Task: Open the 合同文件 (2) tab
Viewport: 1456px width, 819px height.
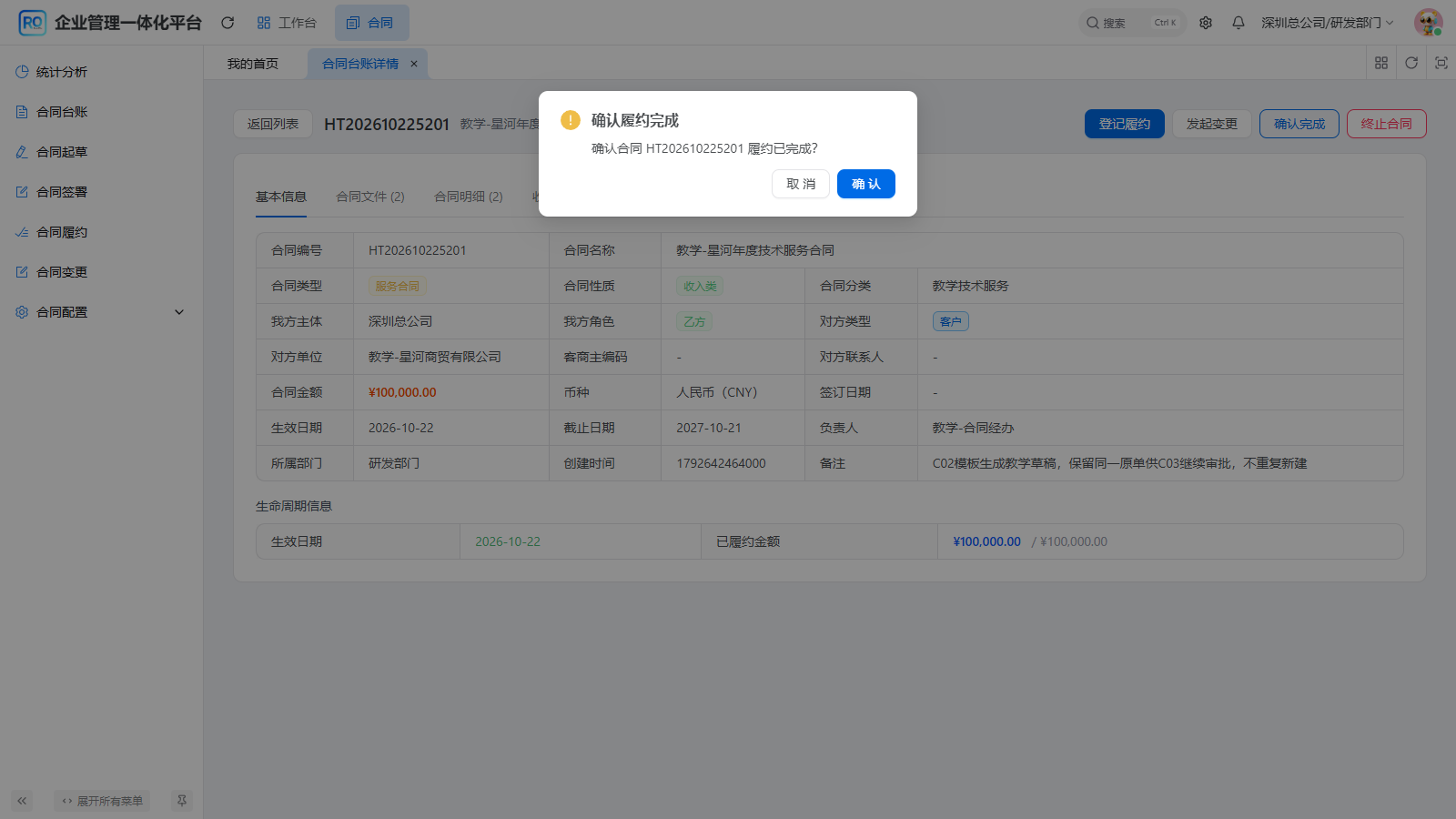Action: click(x=370, y=197)
